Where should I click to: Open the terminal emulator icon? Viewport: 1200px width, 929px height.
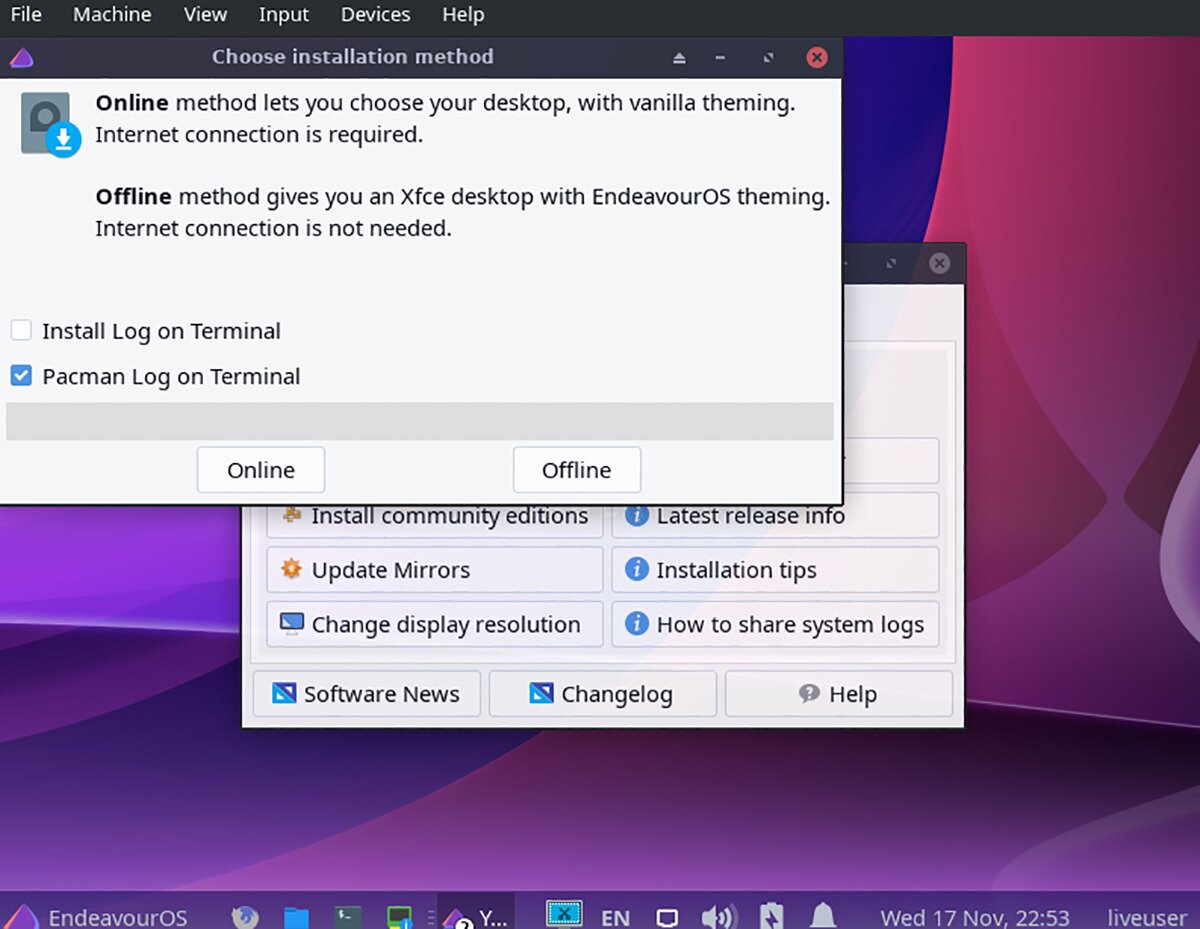(348, 917)
